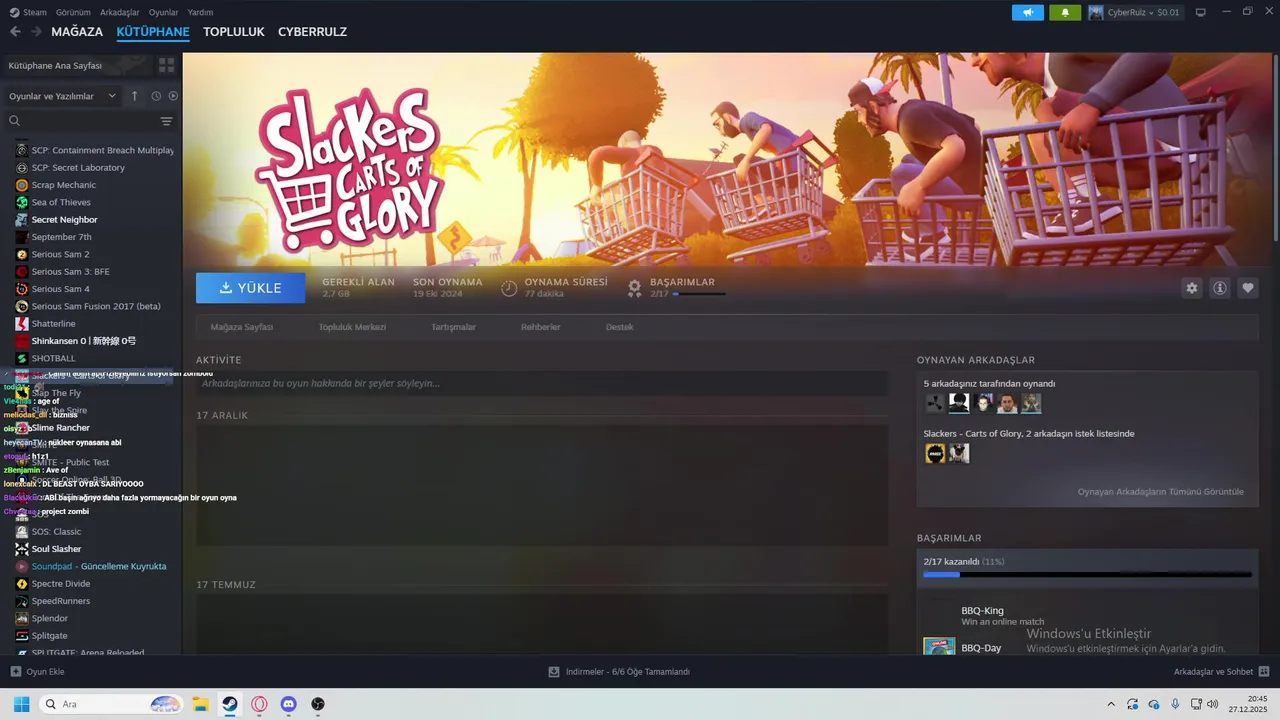Click the Add Game plus icon

pos(15,672)
